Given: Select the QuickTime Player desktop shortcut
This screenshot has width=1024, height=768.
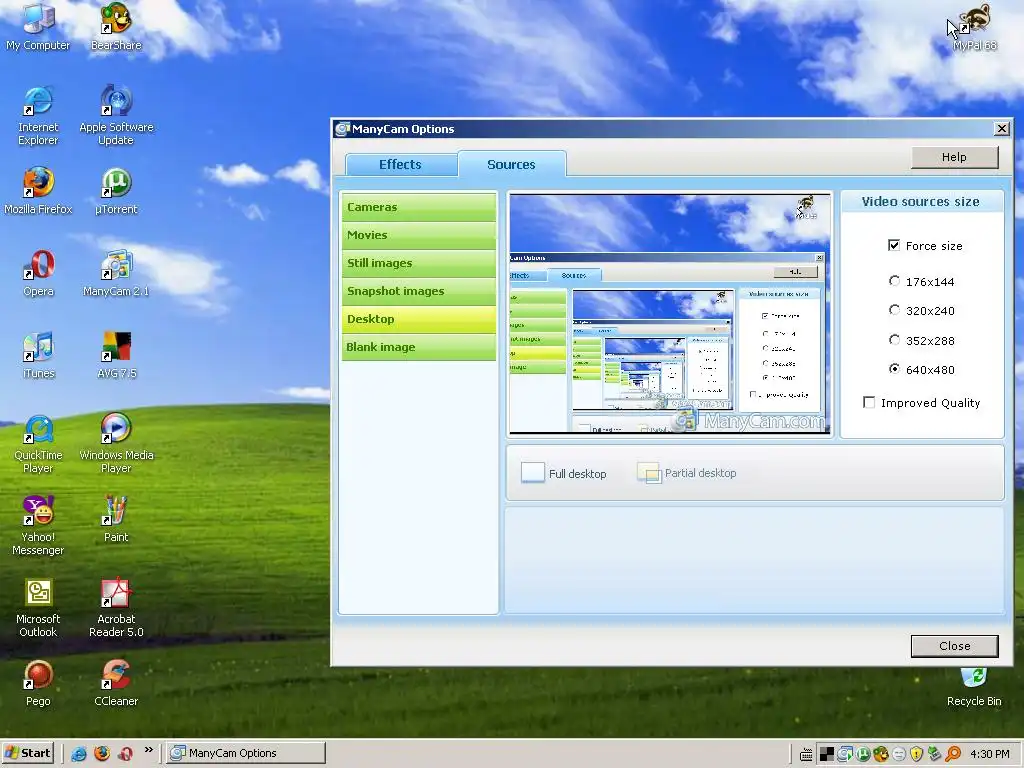Looking at the screenshot, I should [38, 444].
